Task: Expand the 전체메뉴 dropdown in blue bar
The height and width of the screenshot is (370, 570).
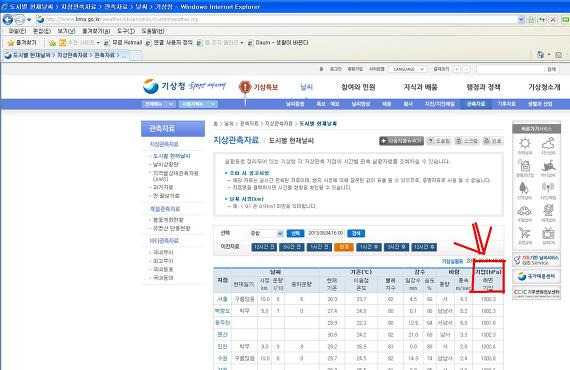Action: click(x=158, y=104)
